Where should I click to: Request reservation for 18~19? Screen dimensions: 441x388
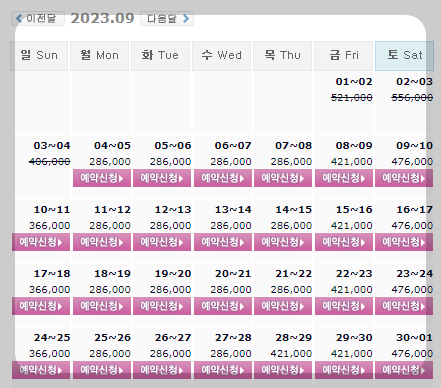tap(102, 306)
